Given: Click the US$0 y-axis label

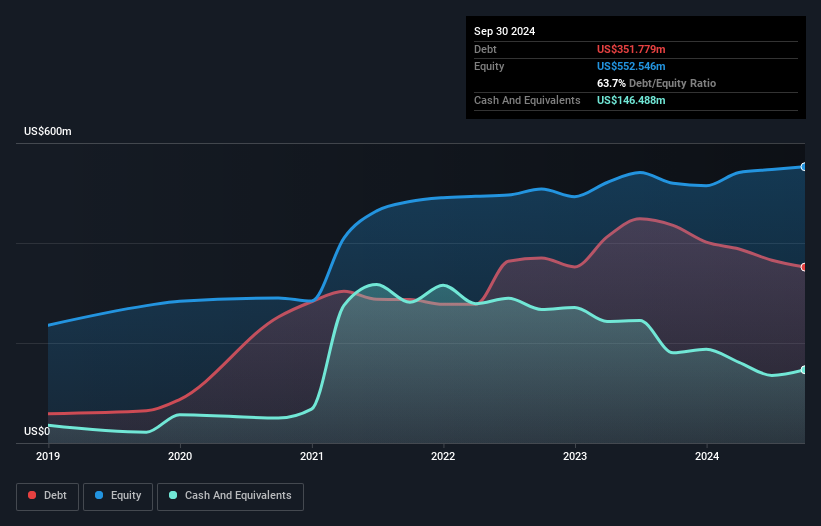Looking at the screenshot, I should pyautogui.click(x=37, y=431).
